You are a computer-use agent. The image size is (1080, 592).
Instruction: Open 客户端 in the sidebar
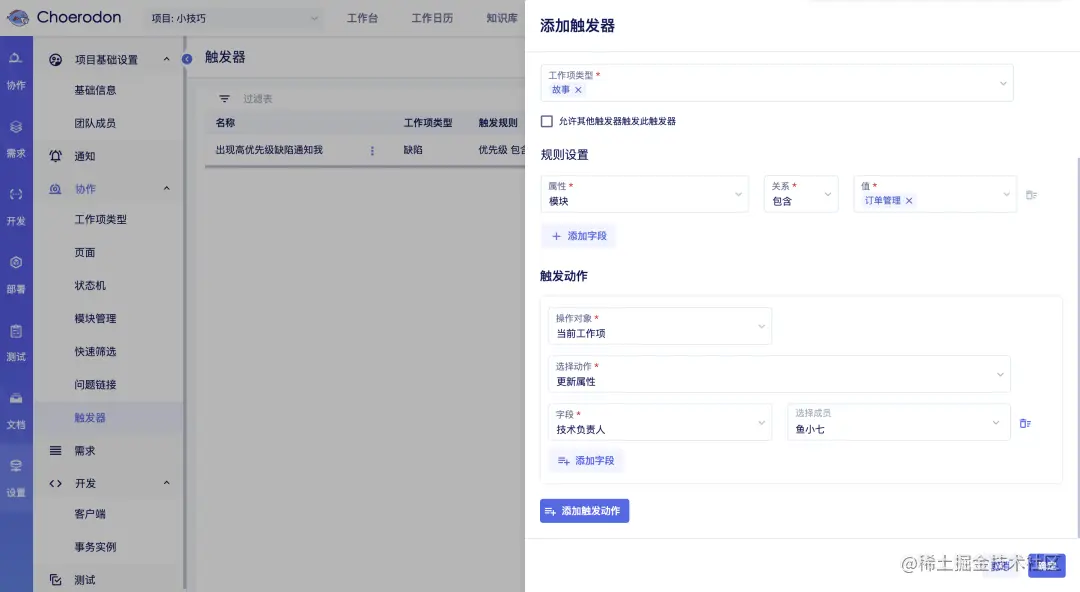click(x=90, y=513)
